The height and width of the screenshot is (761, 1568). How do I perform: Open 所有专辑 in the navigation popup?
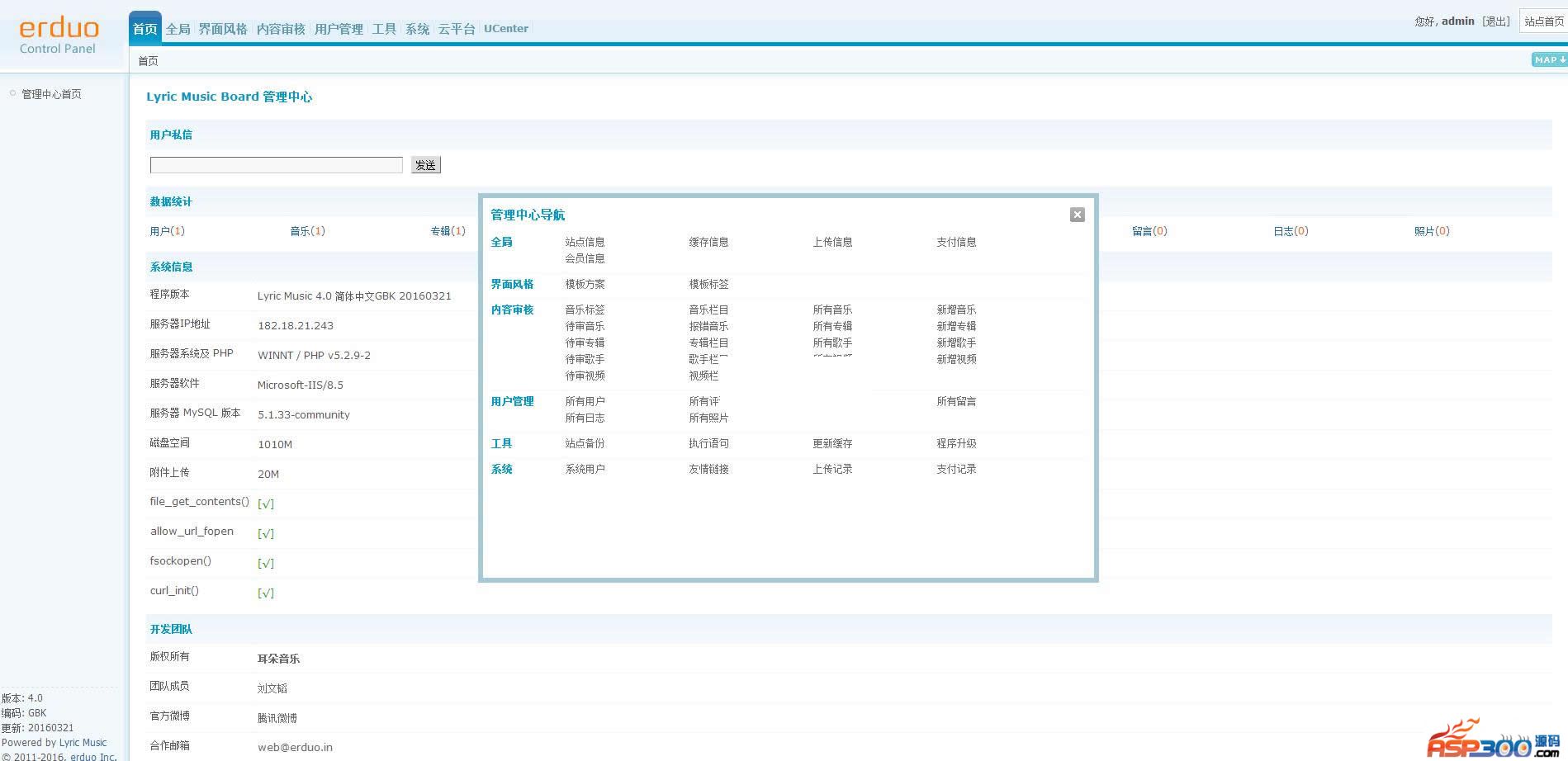tap(832, 326)
